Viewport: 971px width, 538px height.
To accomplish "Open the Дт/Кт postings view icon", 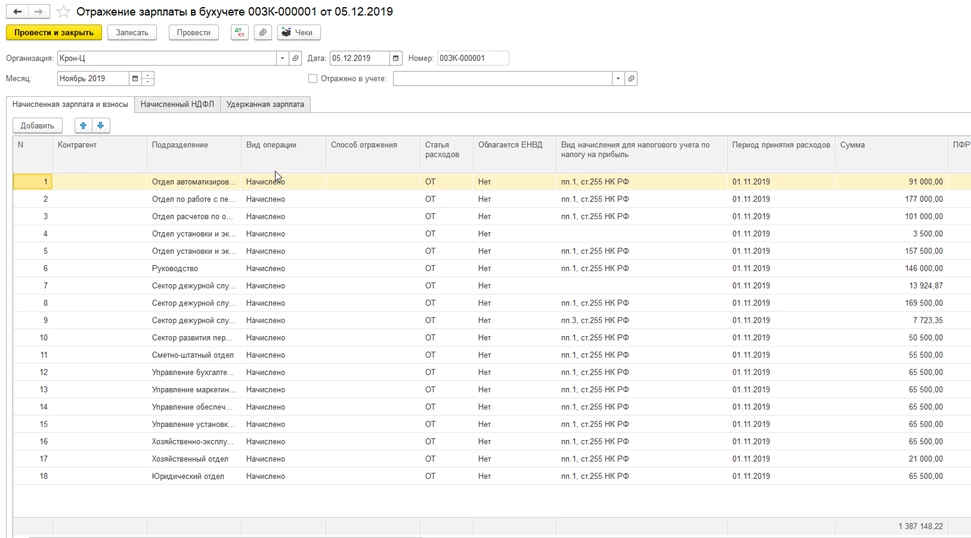I will tap(240, 32).
